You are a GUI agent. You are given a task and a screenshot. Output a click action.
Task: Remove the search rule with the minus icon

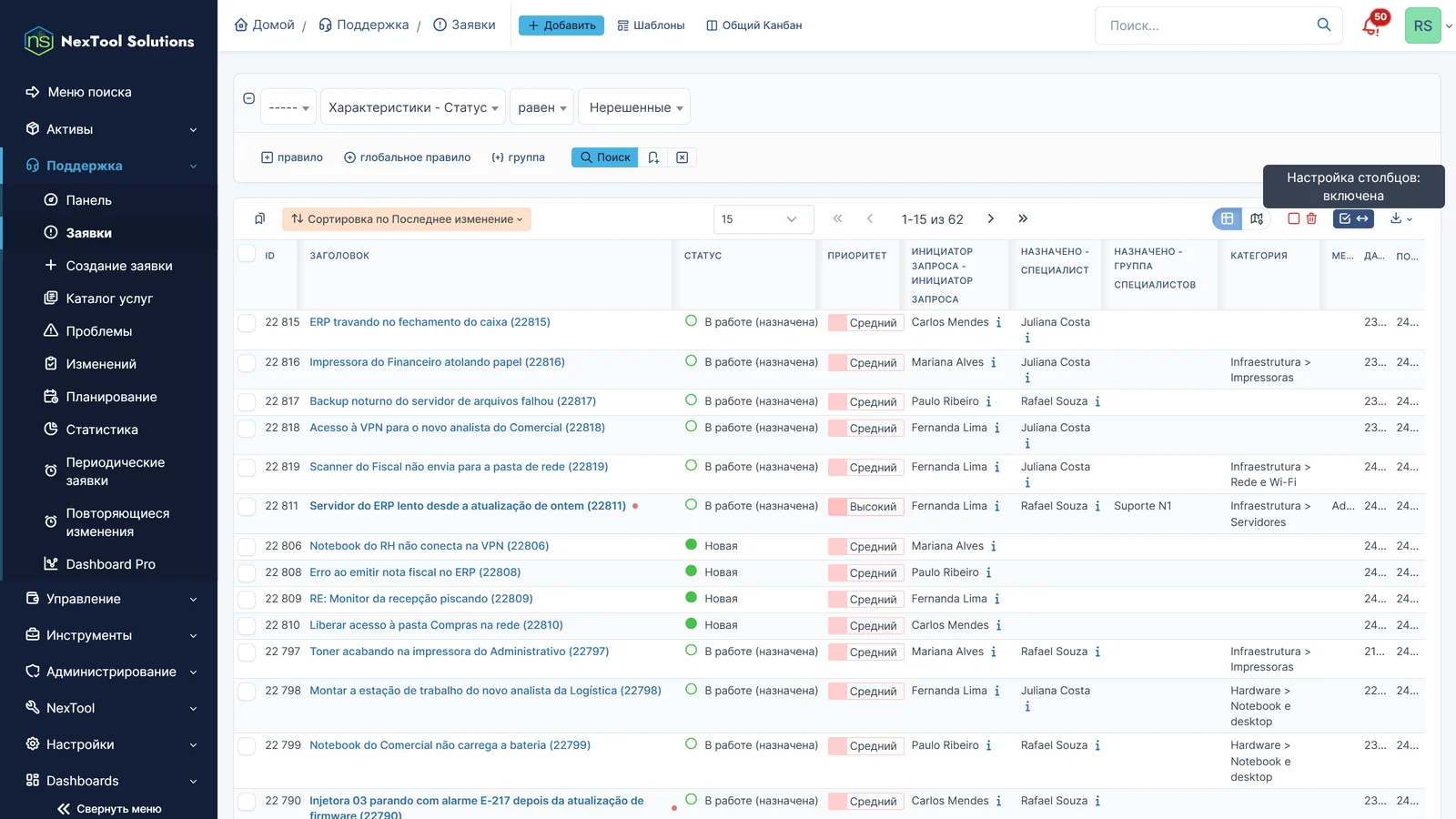(248, 98)
